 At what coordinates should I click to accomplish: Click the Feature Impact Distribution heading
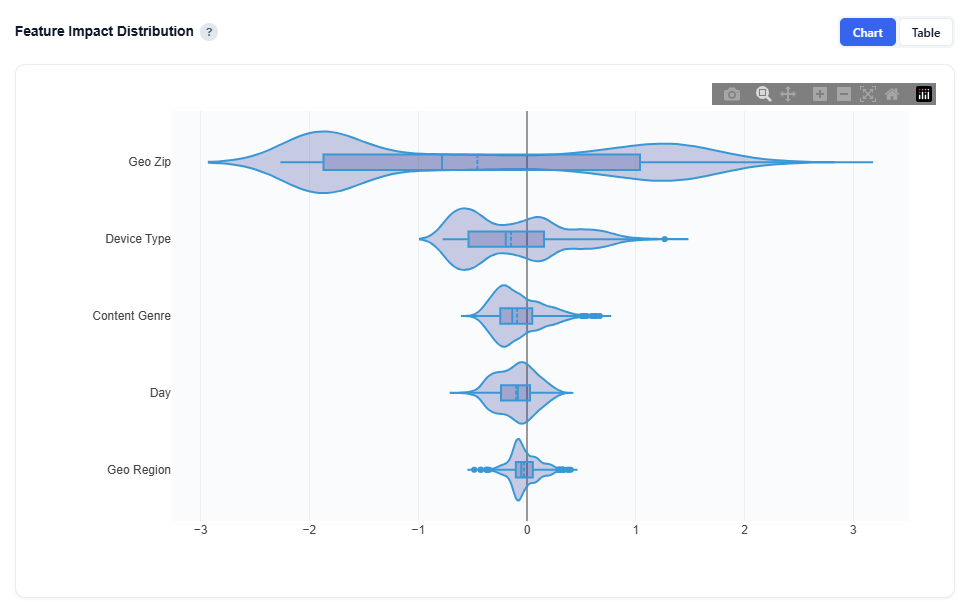pos(104,32)
